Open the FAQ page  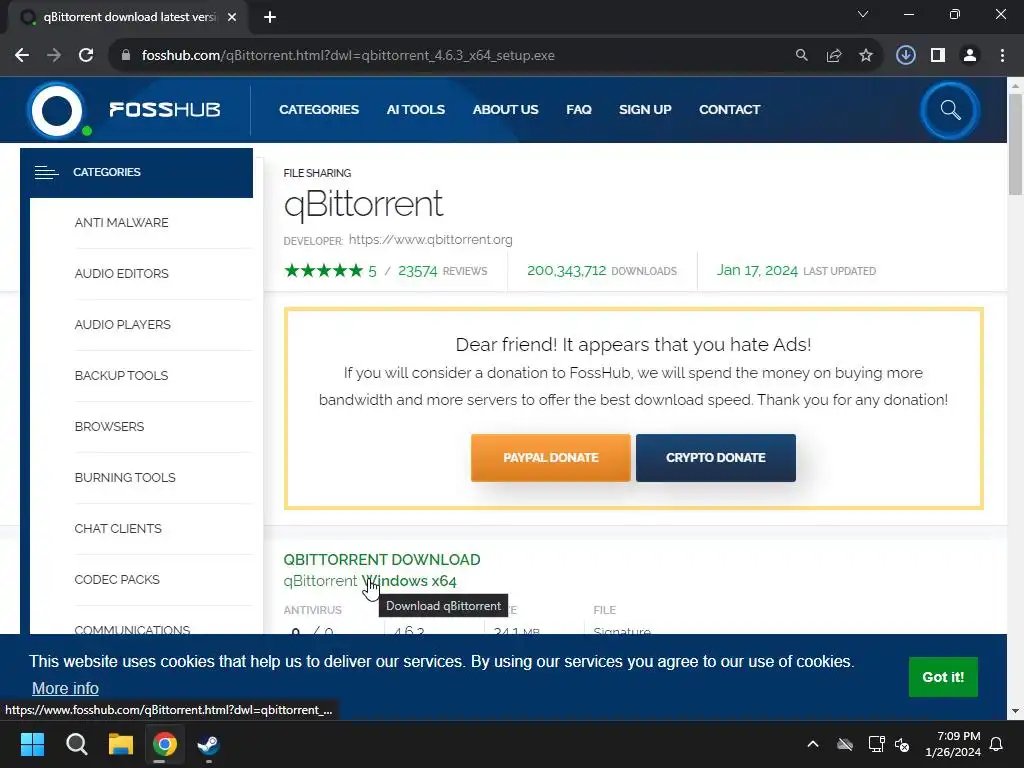579,110
